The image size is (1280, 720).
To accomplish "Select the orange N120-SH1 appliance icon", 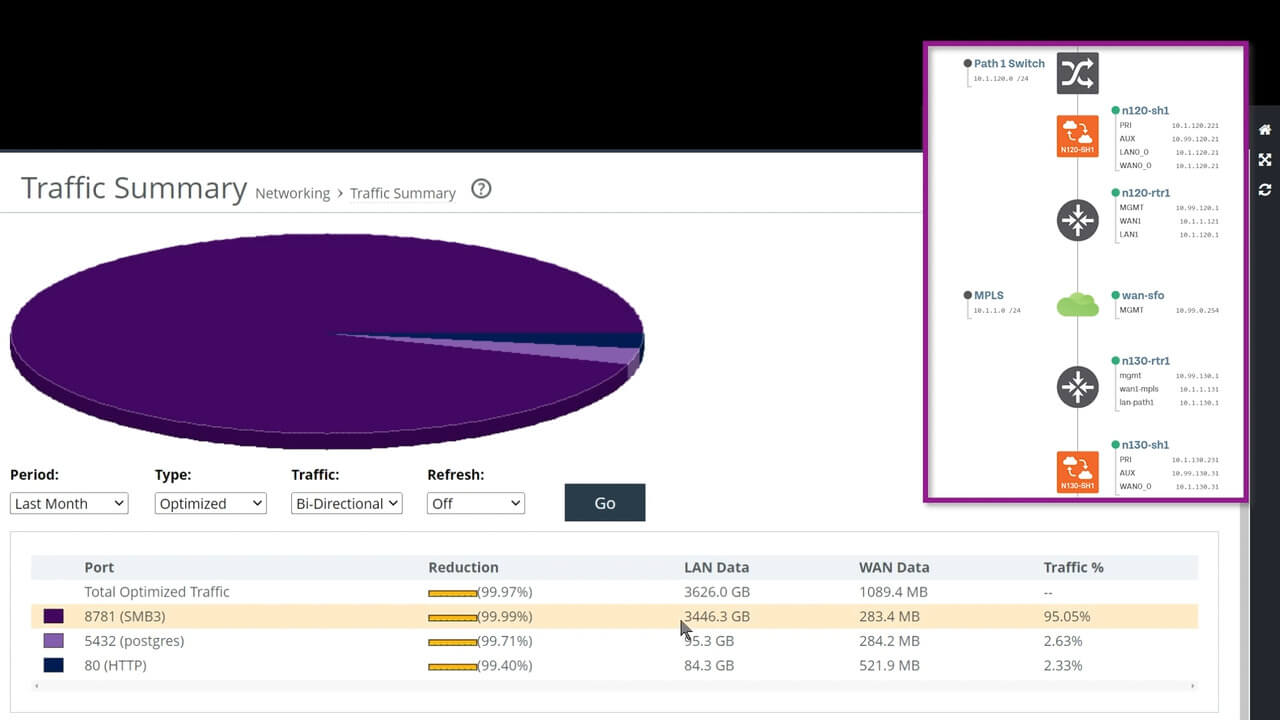I will tap(1077, 136).
